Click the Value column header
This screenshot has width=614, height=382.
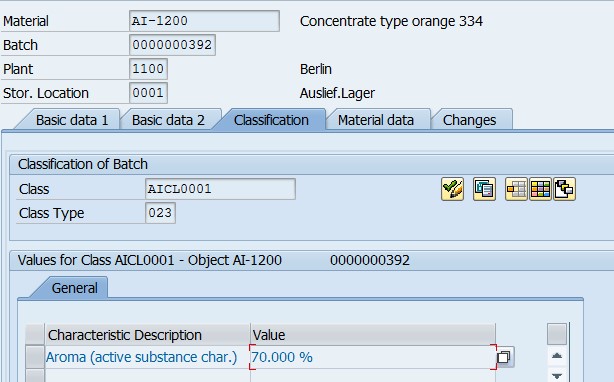(x=373, y=335)
